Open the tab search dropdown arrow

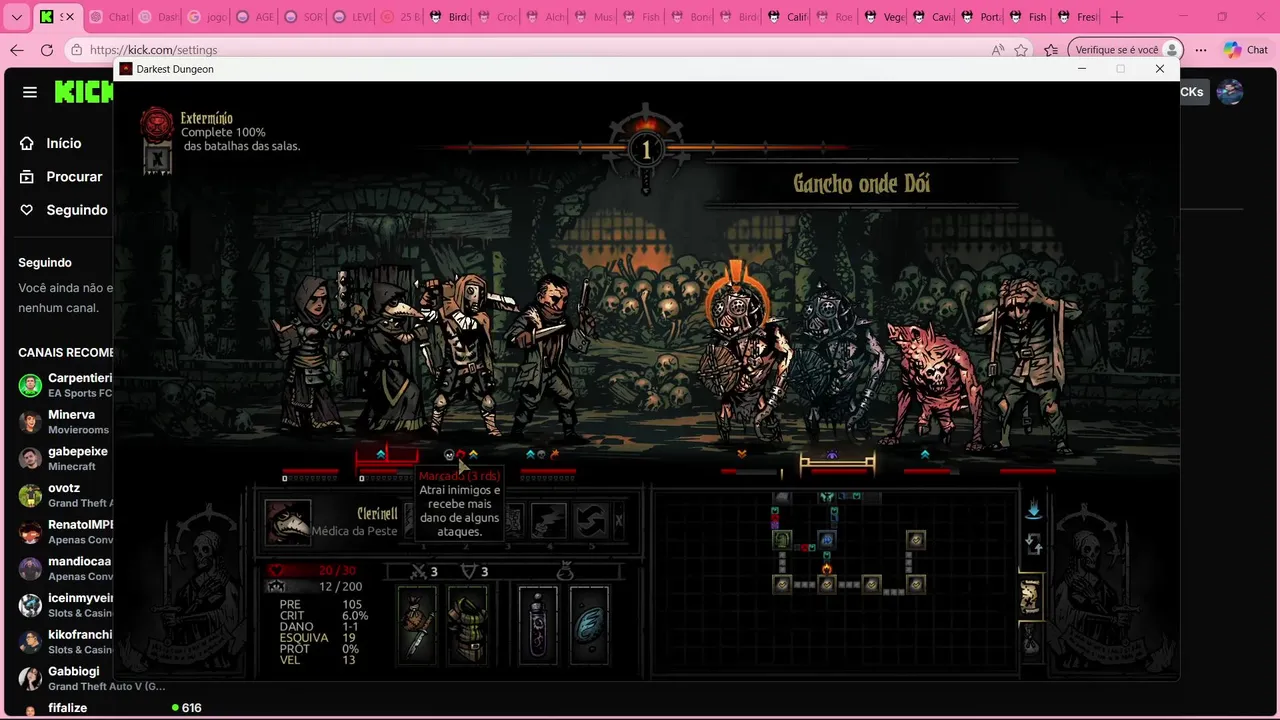coord(16,17)
